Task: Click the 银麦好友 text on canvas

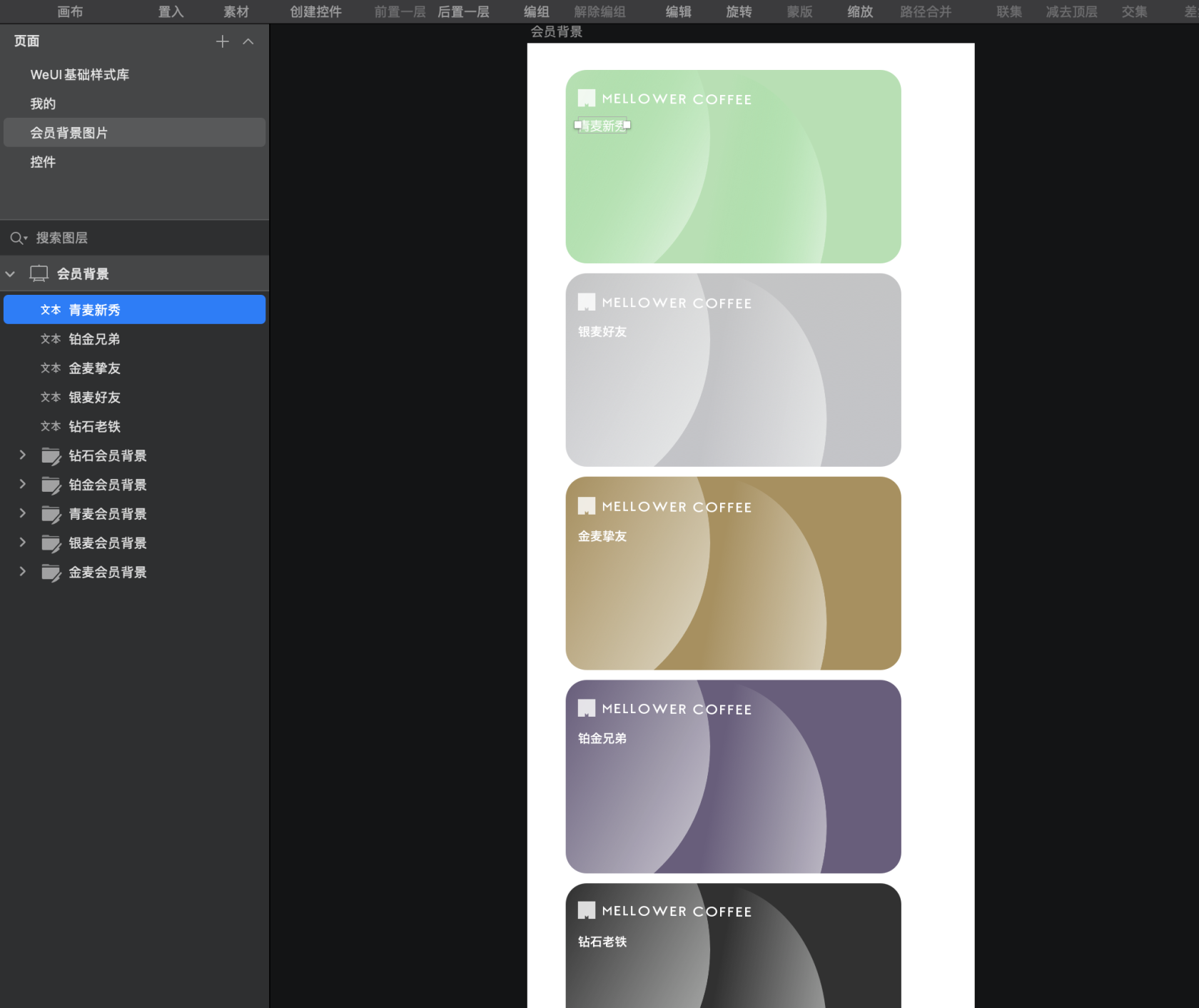Action: (602, 332)
